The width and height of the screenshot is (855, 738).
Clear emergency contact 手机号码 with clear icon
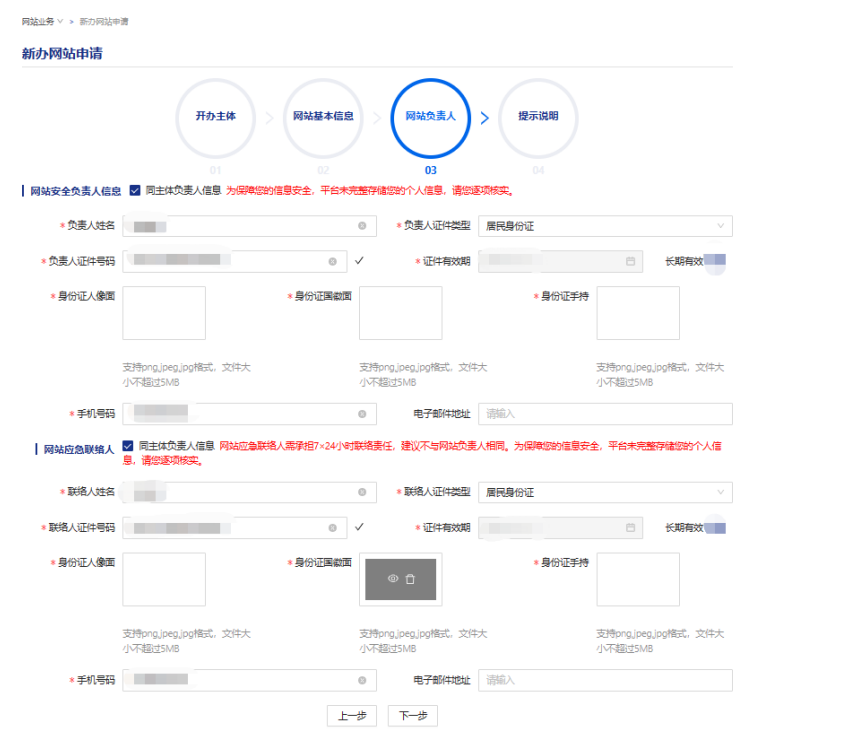361,680
